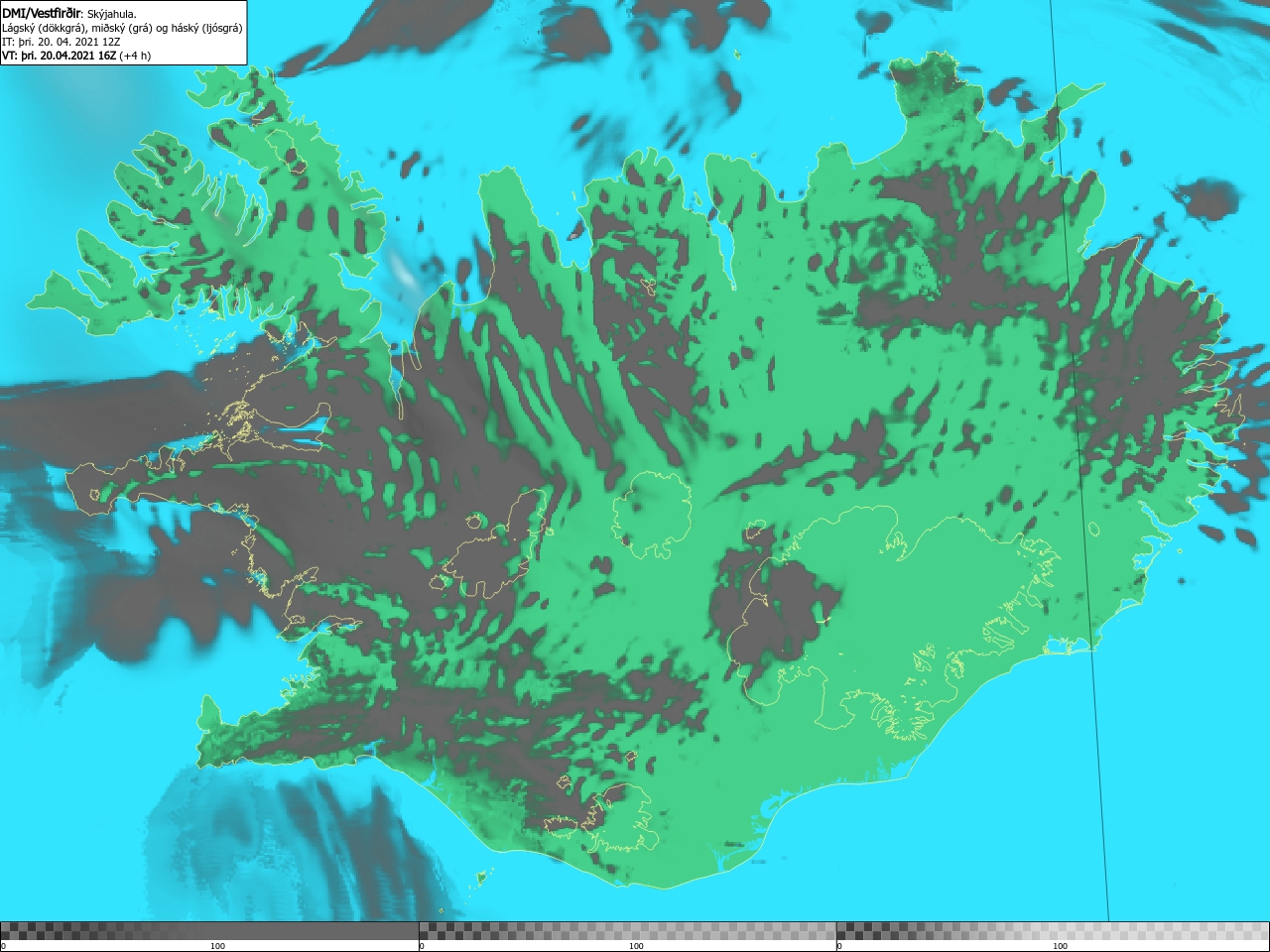1270x952 pixels.
Task: Click the word 'Skýjahula.' in the legend
Action: (112, 14)
